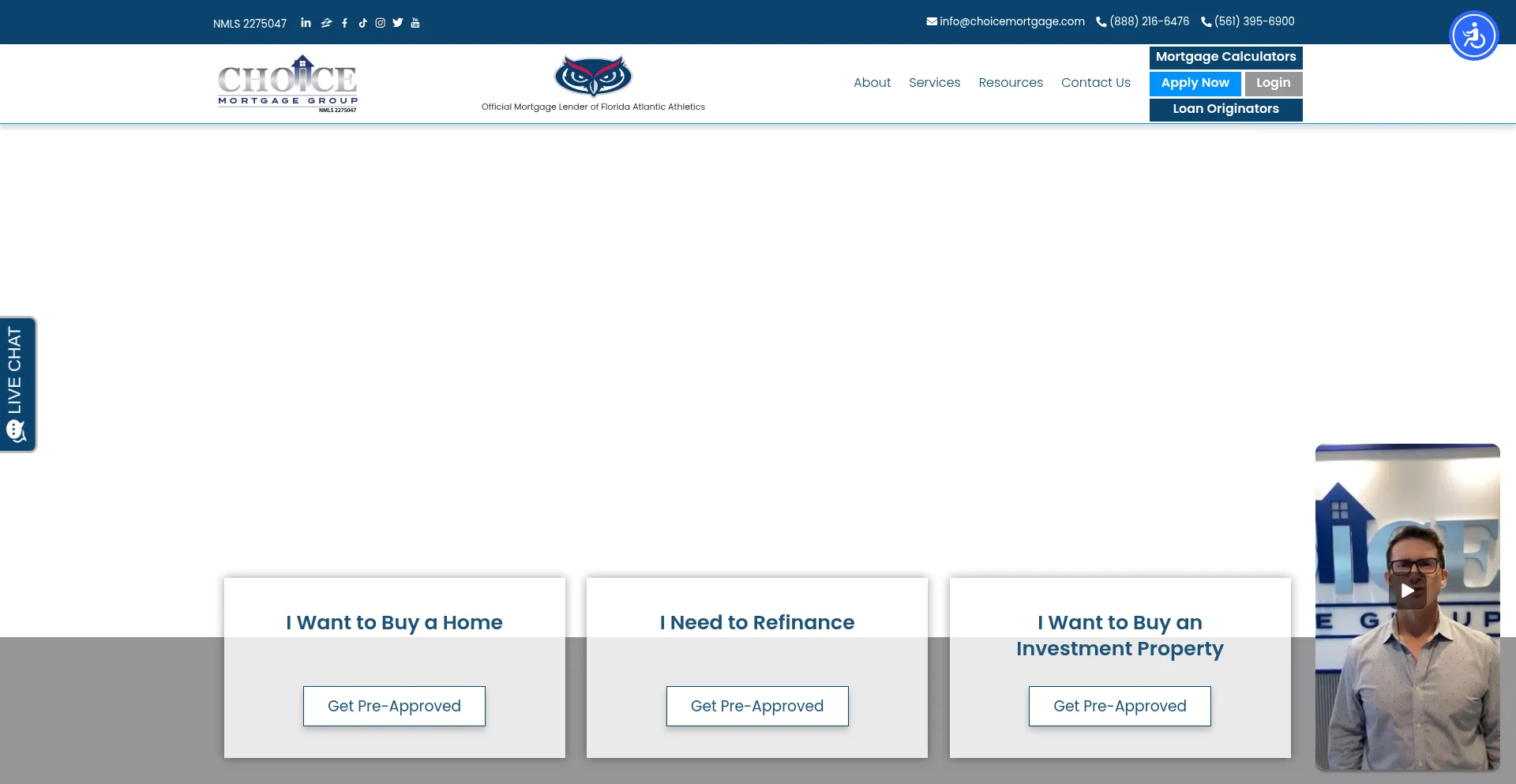Screen dimensions: 1516x784
Task: Open the Instagram icon
Action: click(x=380, y=23)
